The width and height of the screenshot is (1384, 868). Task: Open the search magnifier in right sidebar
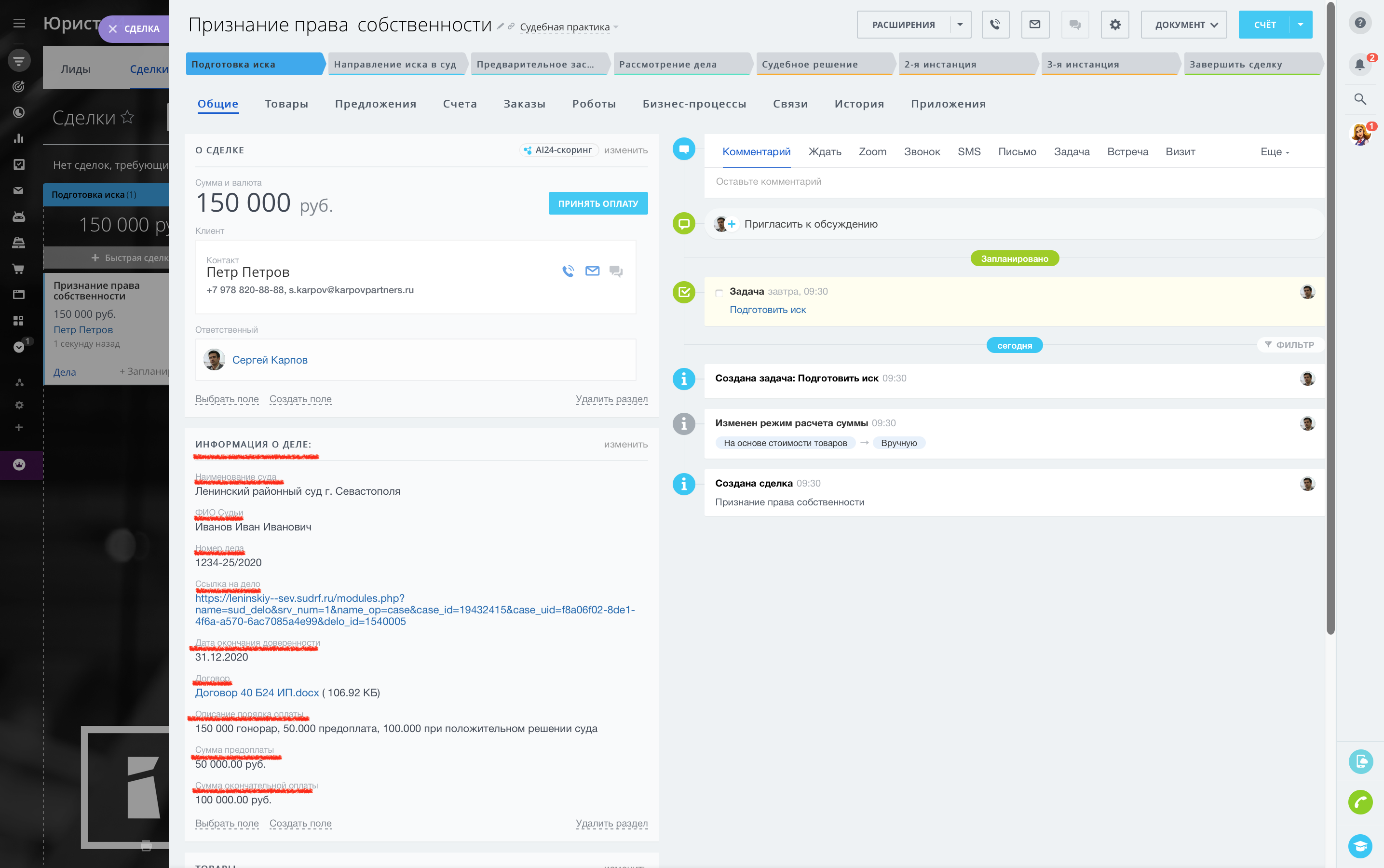pyautogui.click(x=1359, y=99)
